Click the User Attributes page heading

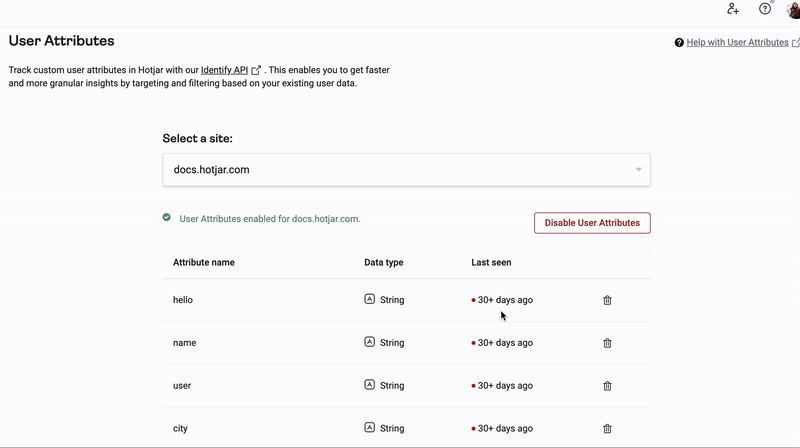point(61,41)
